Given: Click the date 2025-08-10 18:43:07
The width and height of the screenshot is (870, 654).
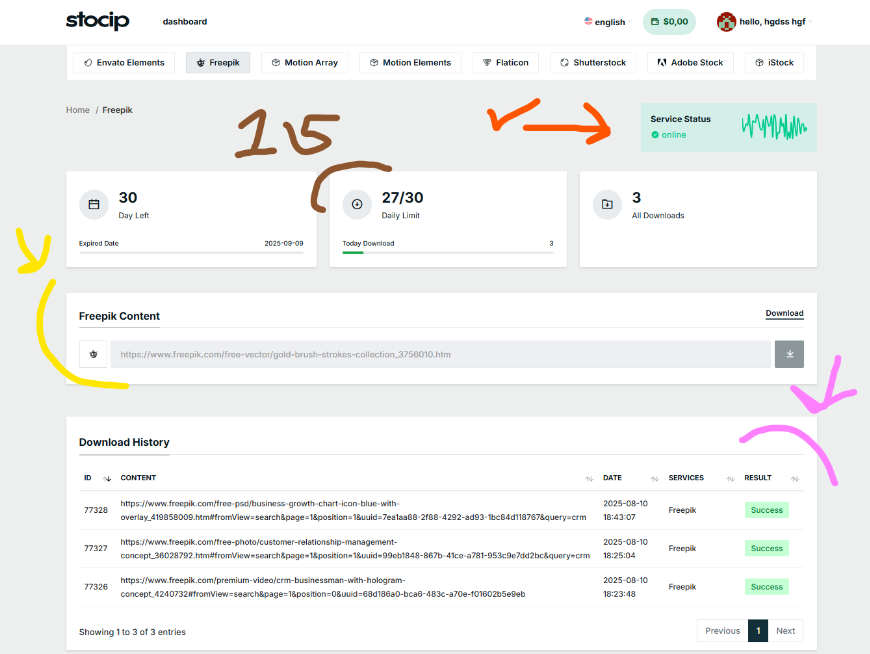Looking at the screenshot, I should (x=625, y=510).
